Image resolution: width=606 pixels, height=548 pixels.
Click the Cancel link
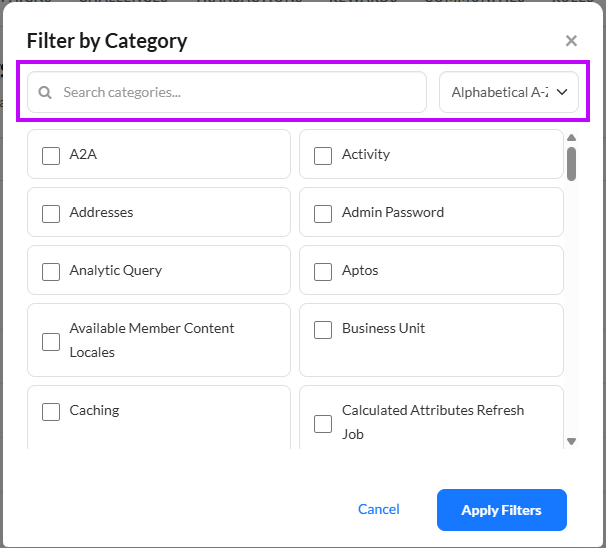pyautogui.click(x=379, y=510)
